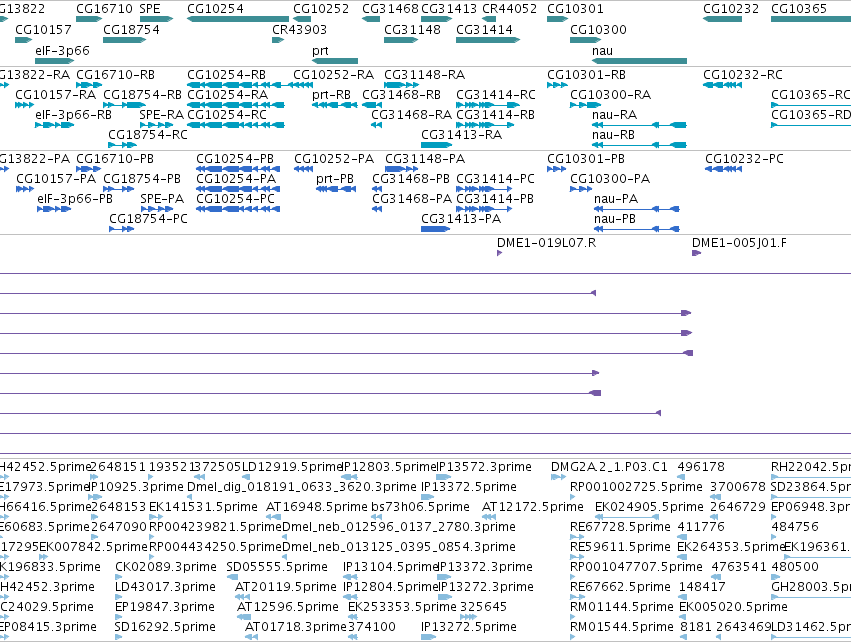Click the teal CG31414 gene glyph label

(484, 29)
